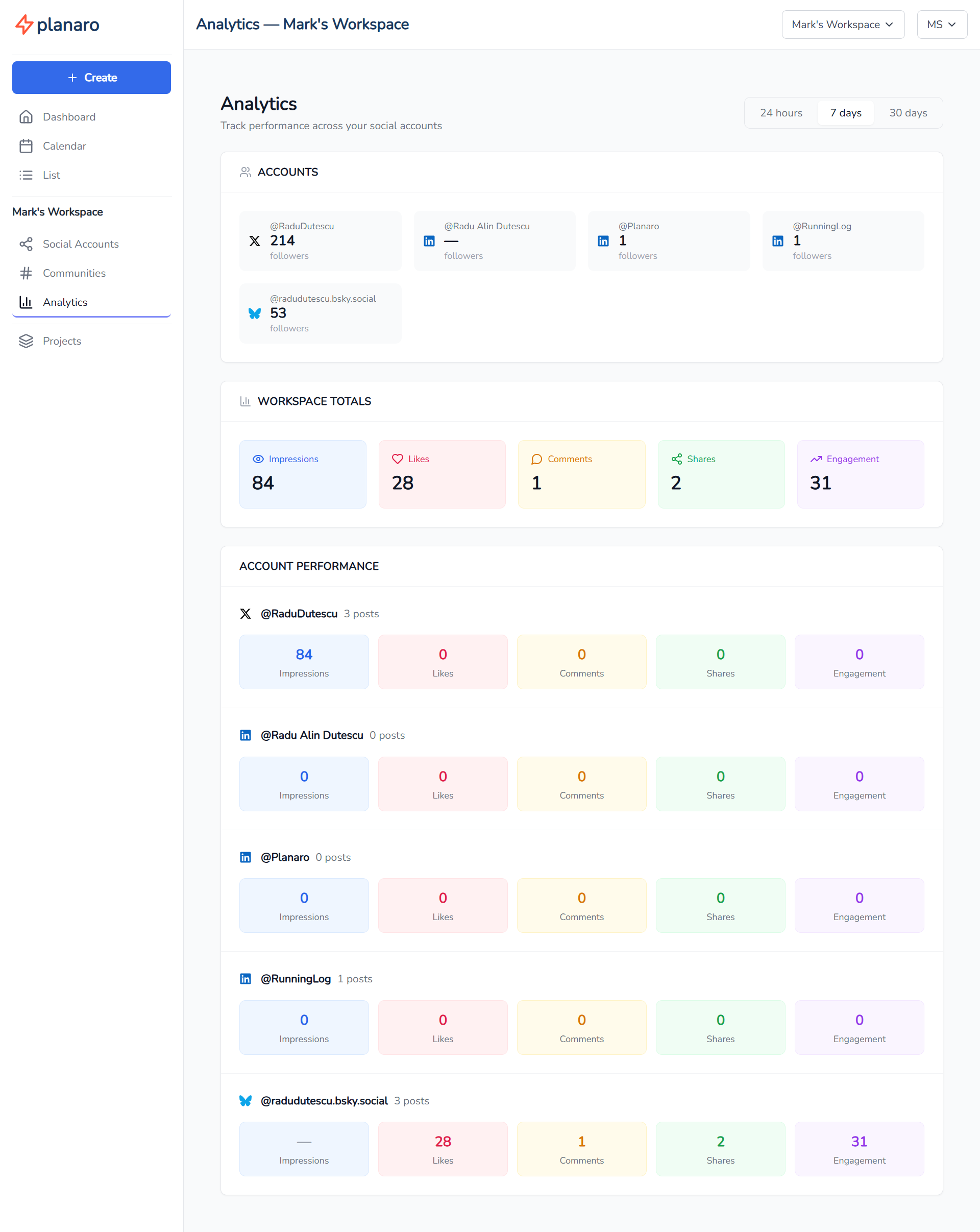Click Bluesky icon beside @radudutescu.bsky.social 3 posts

click(x=246, y=1101)
